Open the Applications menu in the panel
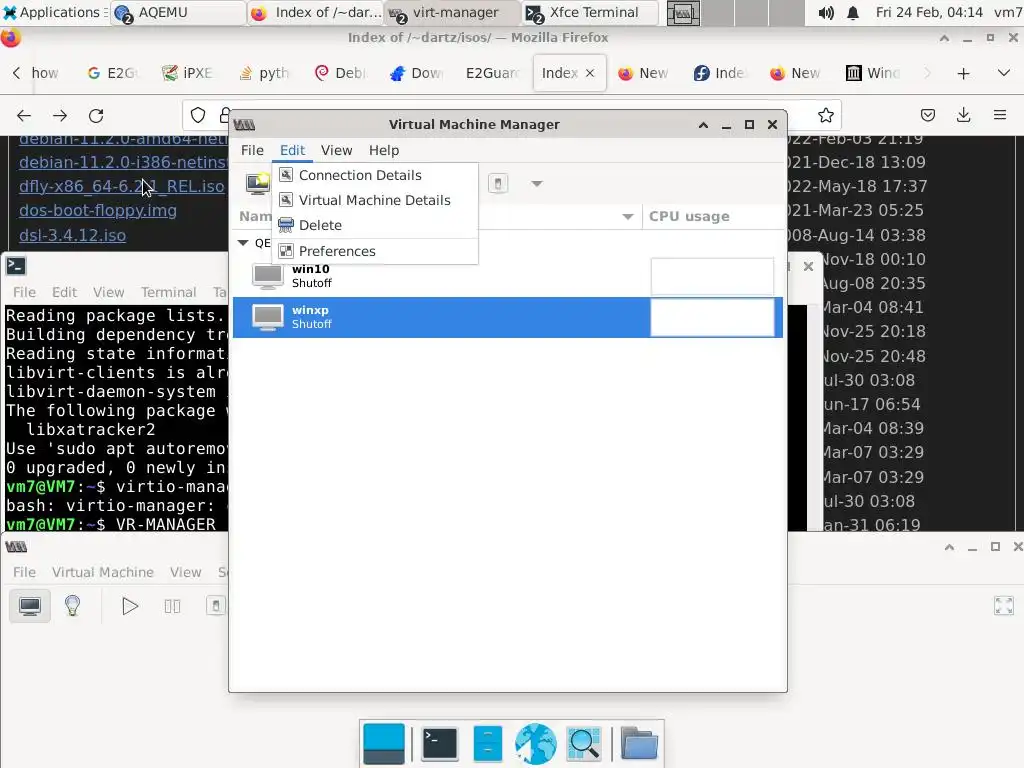1024x768 pixels. pos(54,12)
